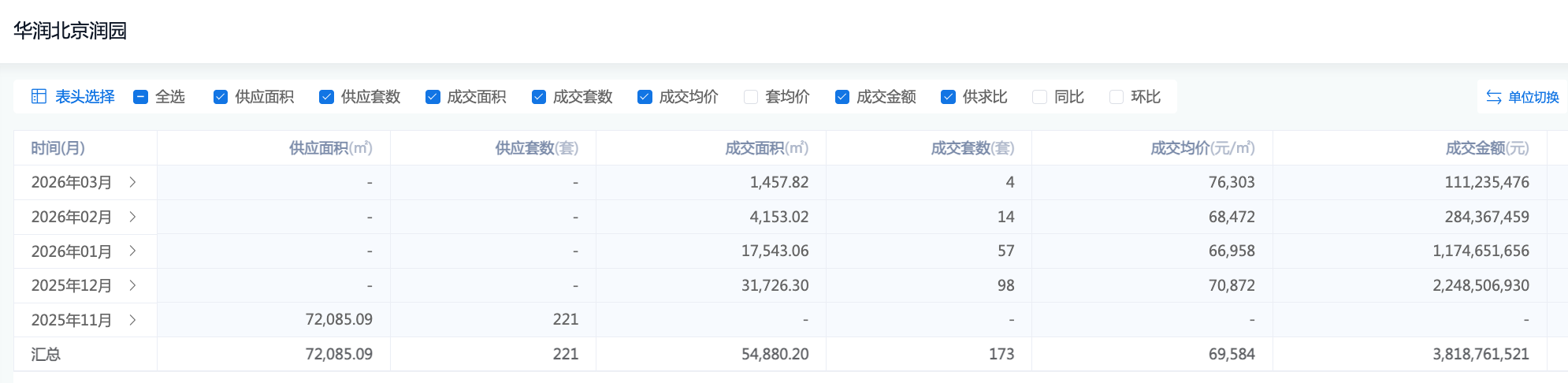The height and width of the screenshot is (383, 1568).
Task: Toggle the 全选 checkbox
Action: [141, 97]
